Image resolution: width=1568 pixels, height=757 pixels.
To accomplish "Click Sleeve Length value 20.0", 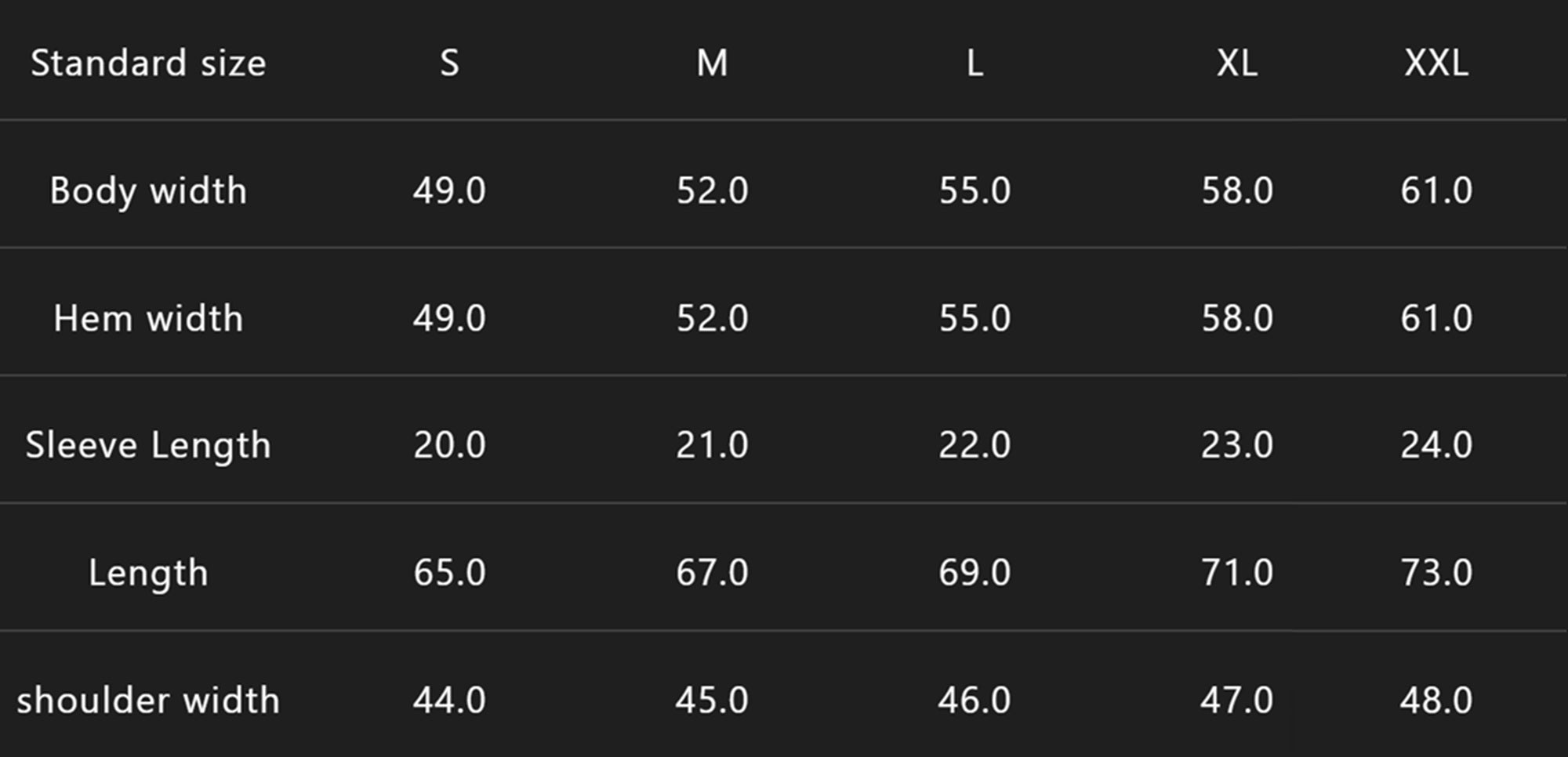I will (449, 445).
